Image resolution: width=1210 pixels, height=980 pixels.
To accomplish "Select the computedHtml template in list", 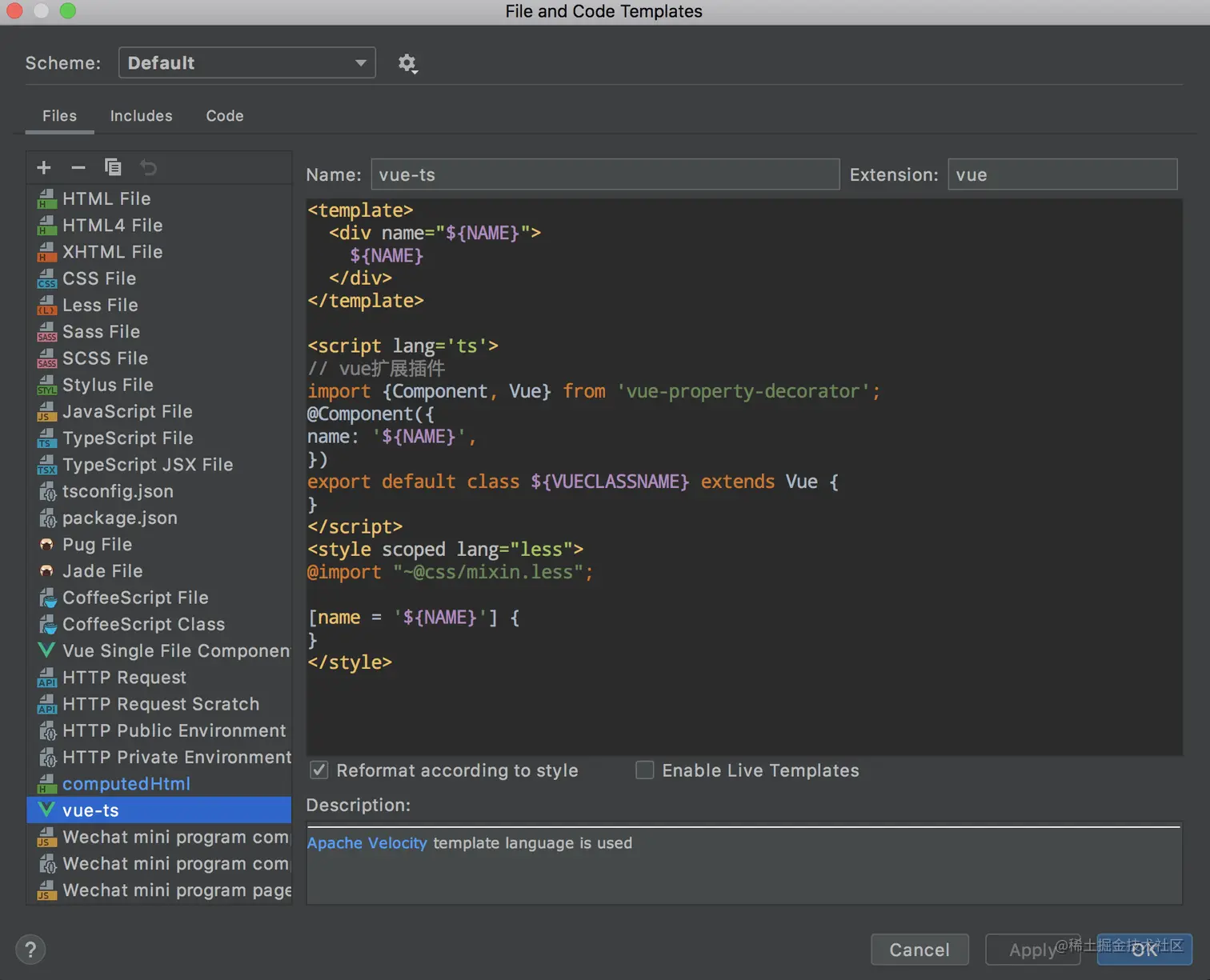I will pyautogui.click(x=126, y=784).
